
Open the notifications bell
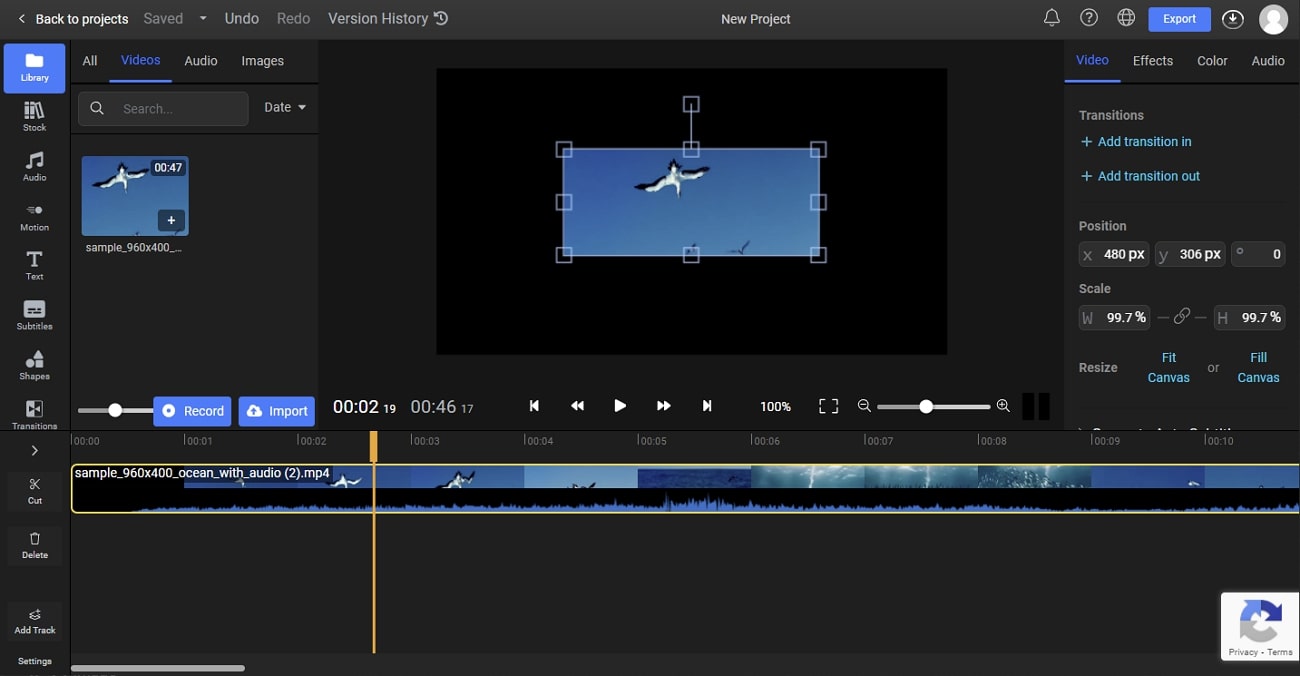[x=1051, y=18]
